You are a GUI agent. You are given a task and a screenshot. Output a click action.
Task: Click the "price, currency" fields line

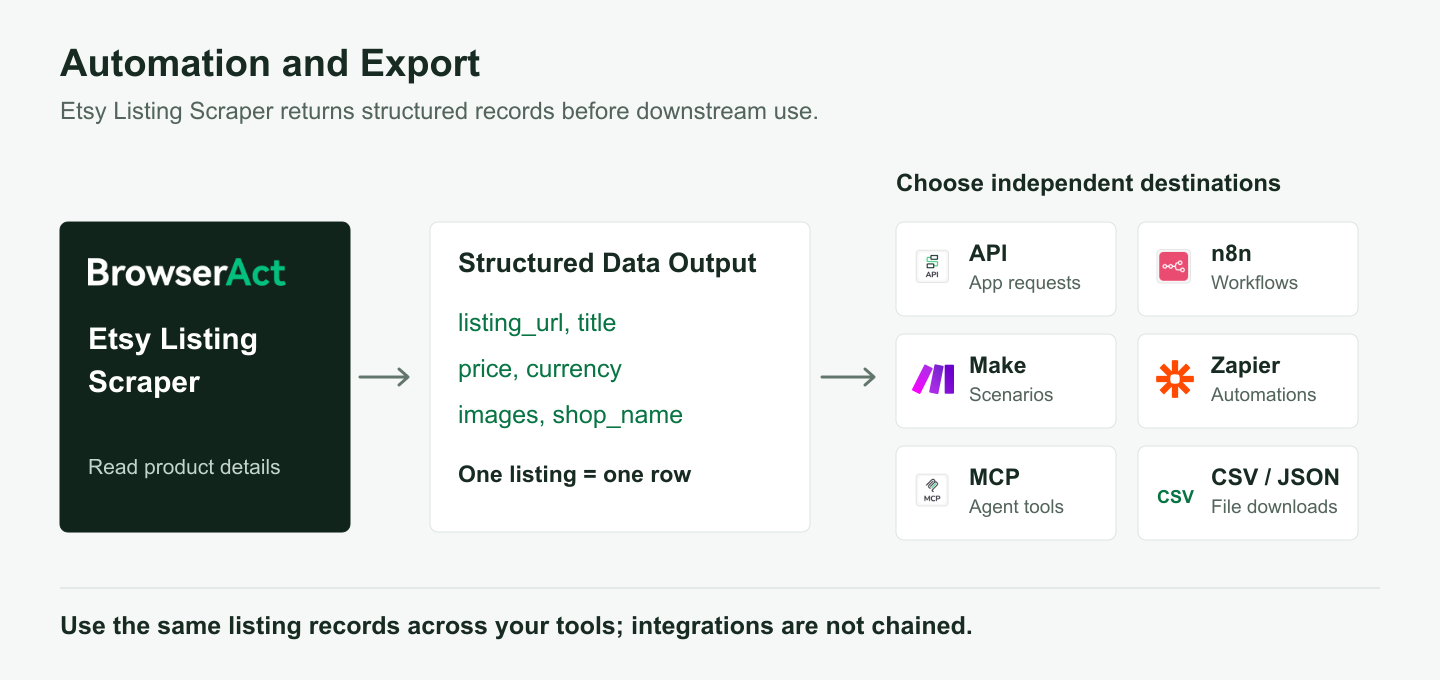coord(540,369)
